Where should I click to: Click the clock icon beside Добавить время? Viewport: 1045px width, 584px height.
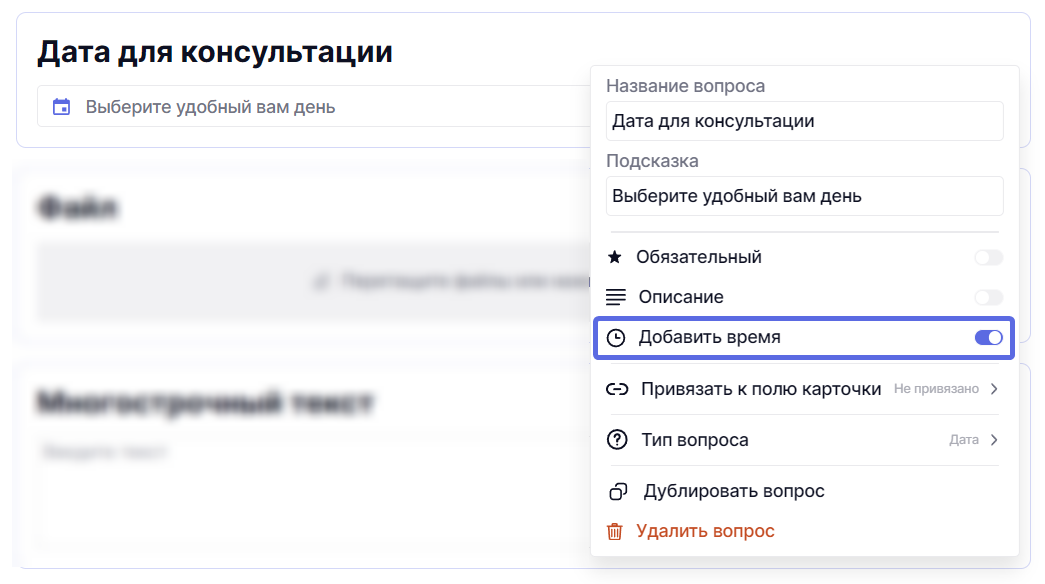[616, 338]
